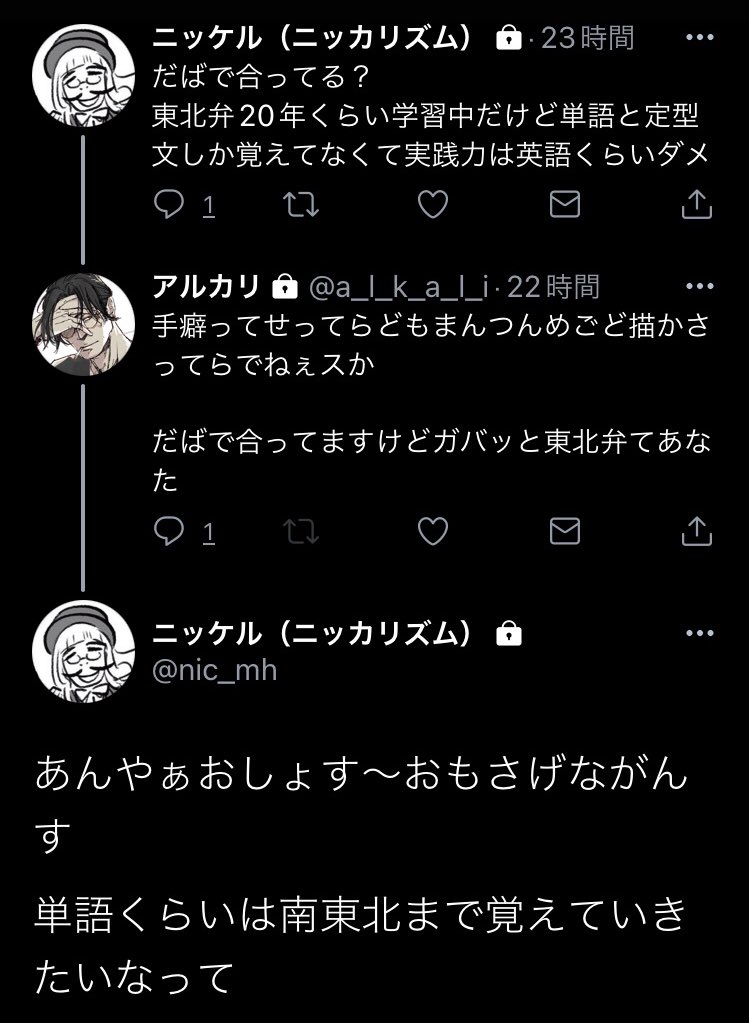This screenshot has height=1023, width=749.
Task: Open アルカリ's profile picture
Action: click(x=83, y=322)
